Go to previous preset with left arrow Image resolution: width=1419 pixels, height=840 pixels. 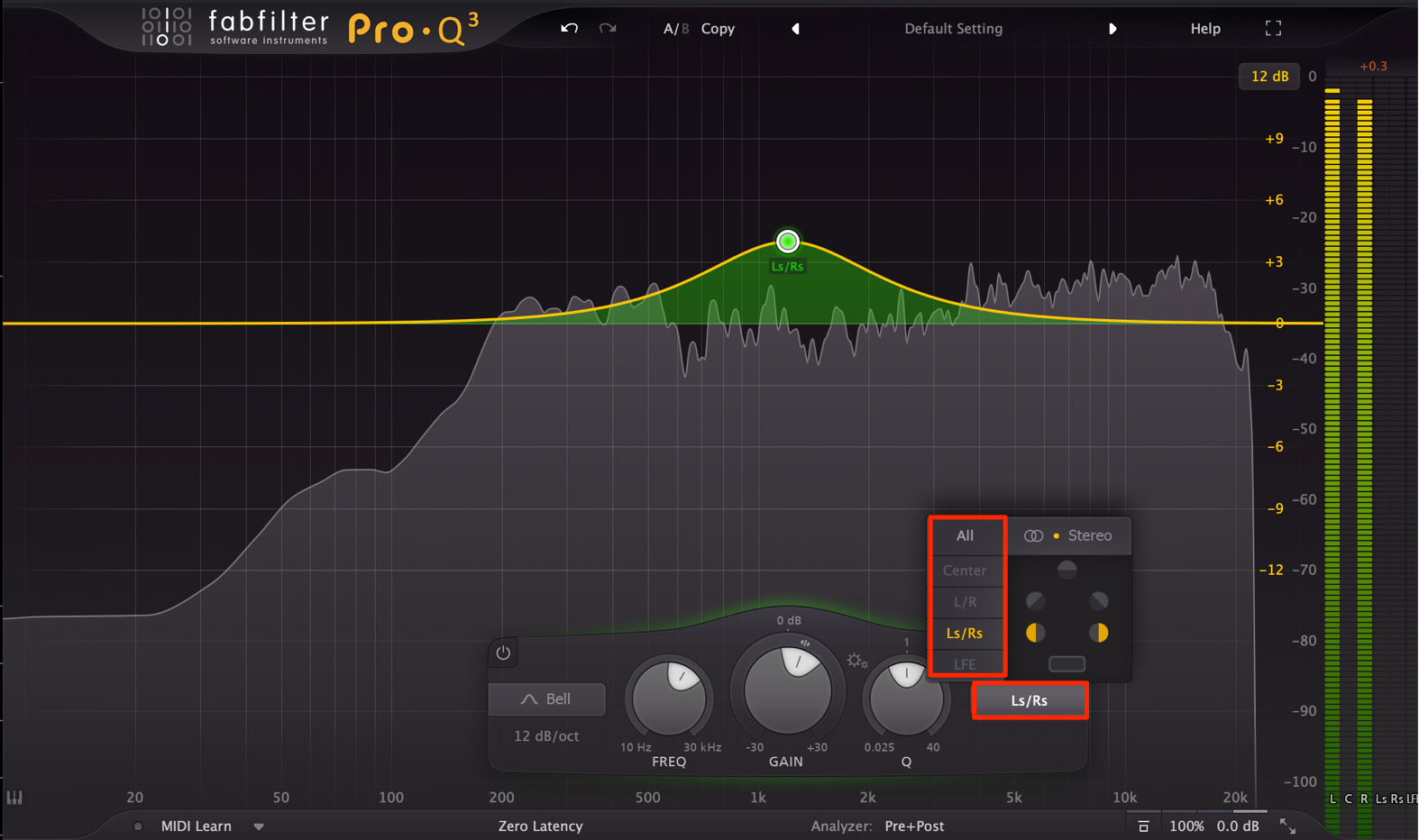click(795, 29)
